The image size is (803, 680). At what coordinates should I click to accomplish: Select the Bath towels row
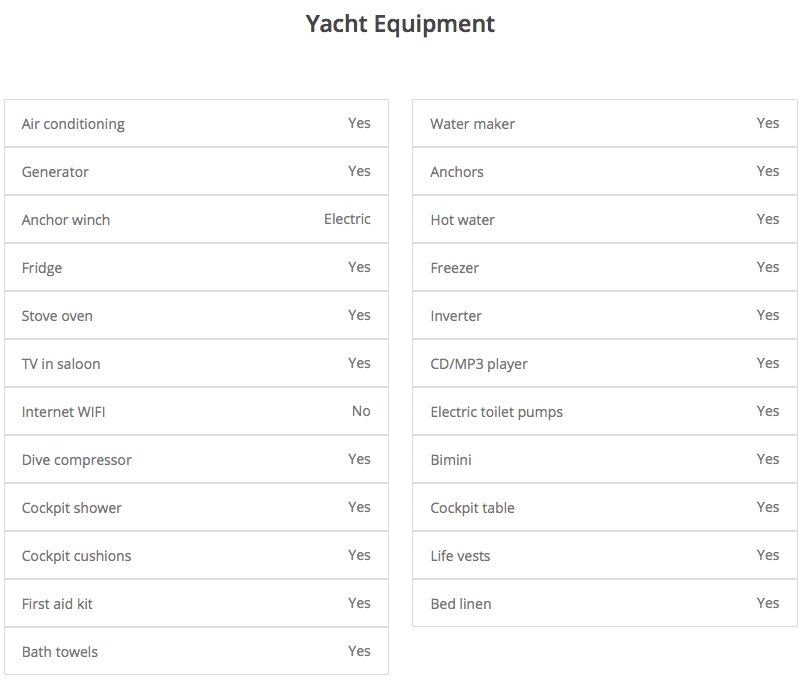click(x=196, y=652)
